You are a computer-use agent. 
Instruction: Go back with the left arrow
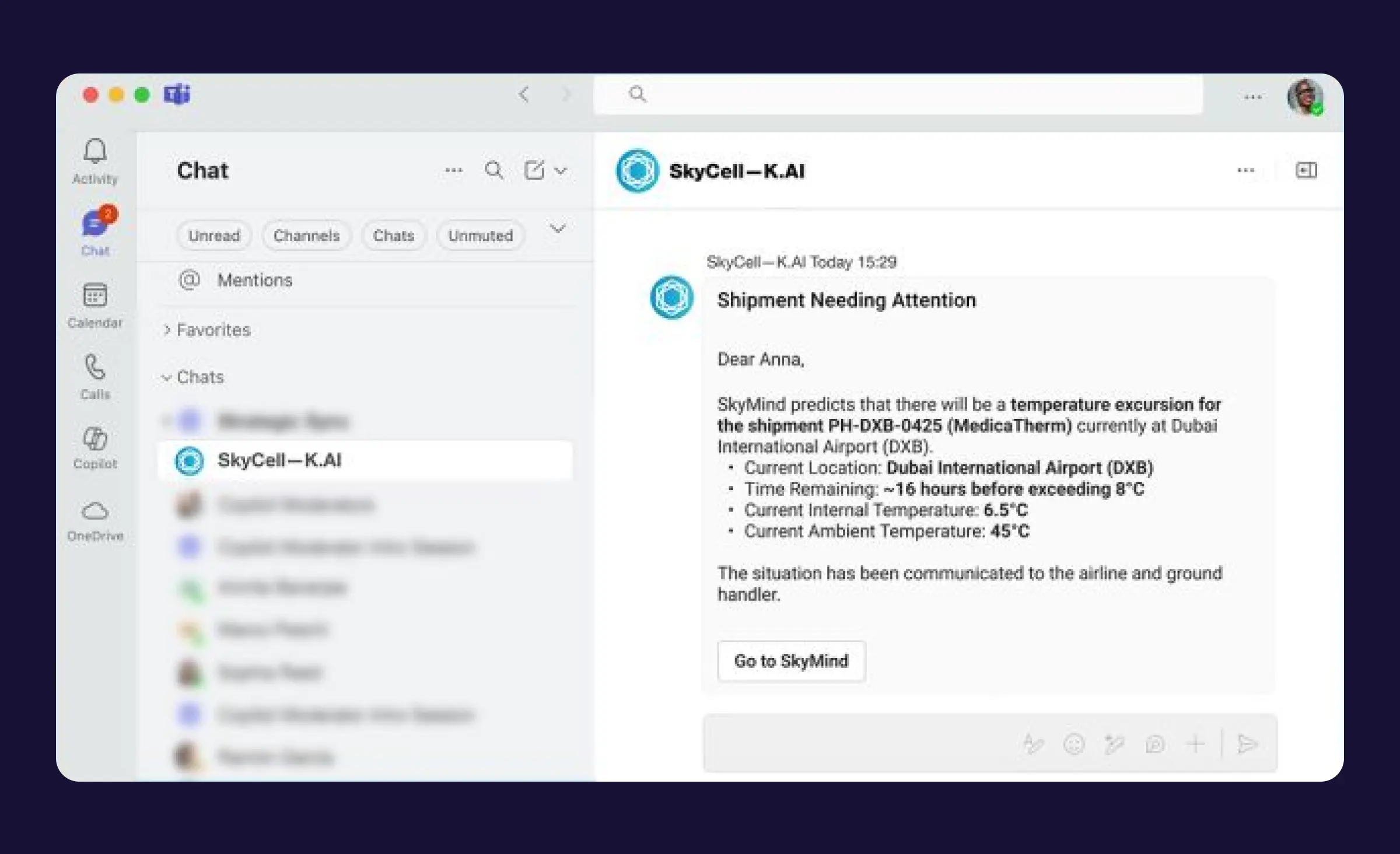524,94
